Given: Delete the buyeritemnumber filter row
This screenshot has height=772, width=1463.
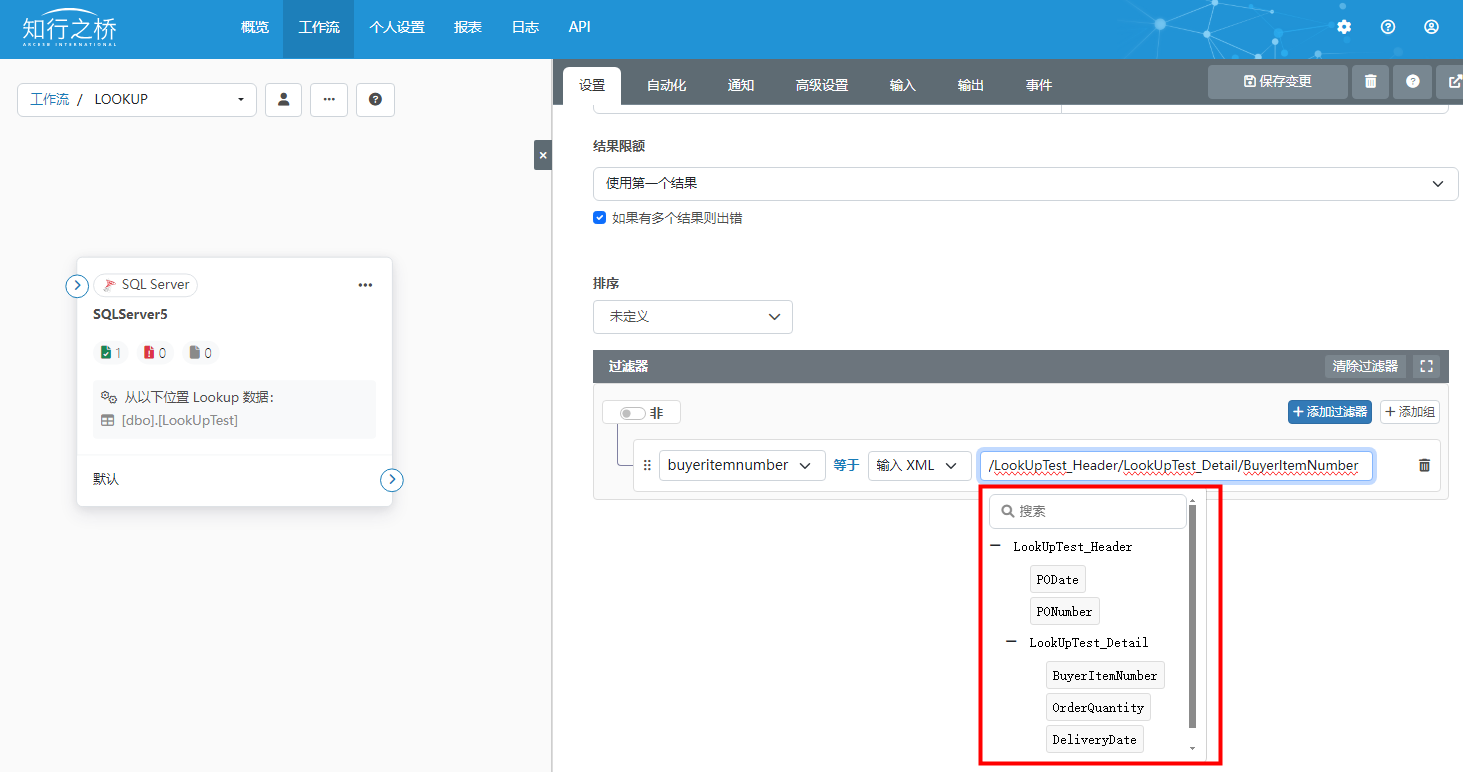Looking at the screenshot, I should pyautogui.click(x=1424, y=465).
